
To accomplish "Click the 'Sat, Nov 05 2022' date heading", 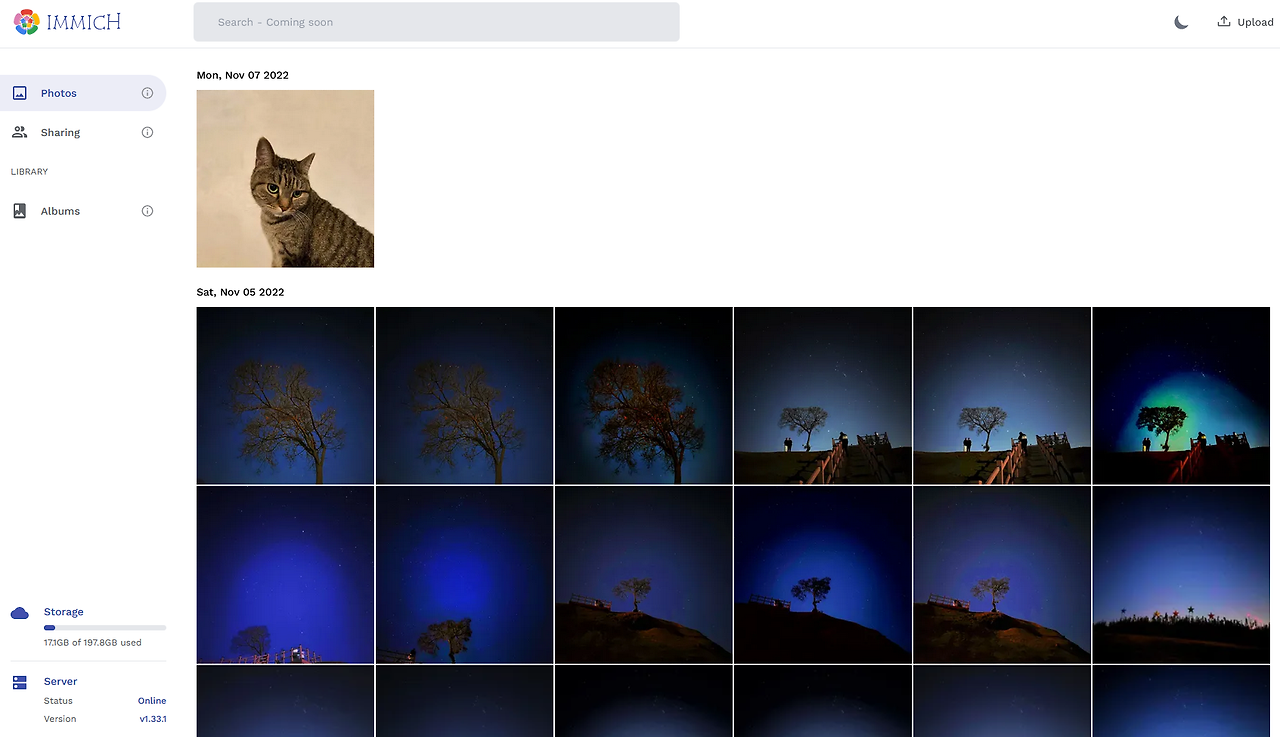I will click(240, 292).
